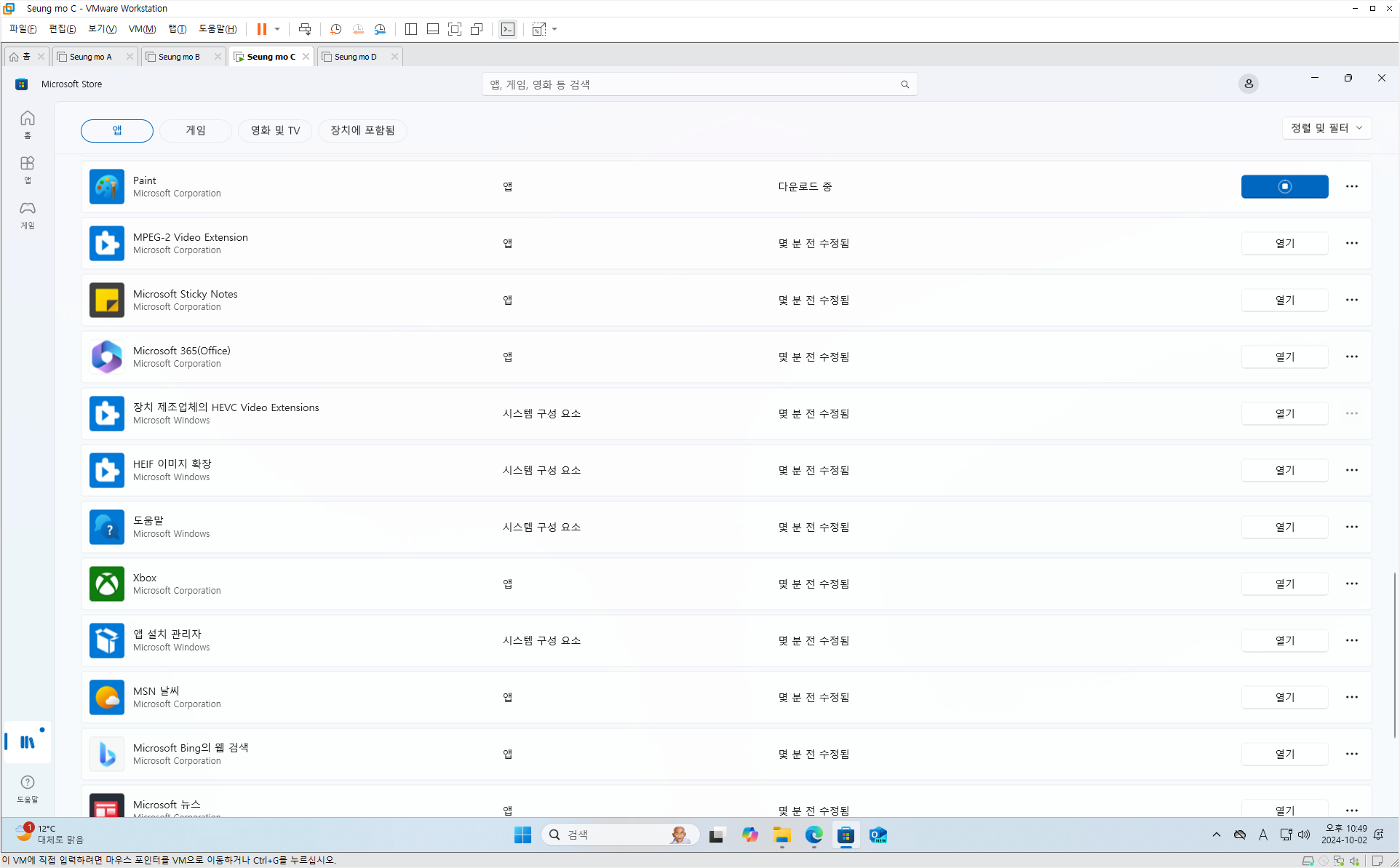The width and height of the screenshot is (1400, 868).
Task: Click VMware pause virtual machine icon
Action: coord(261,29)
